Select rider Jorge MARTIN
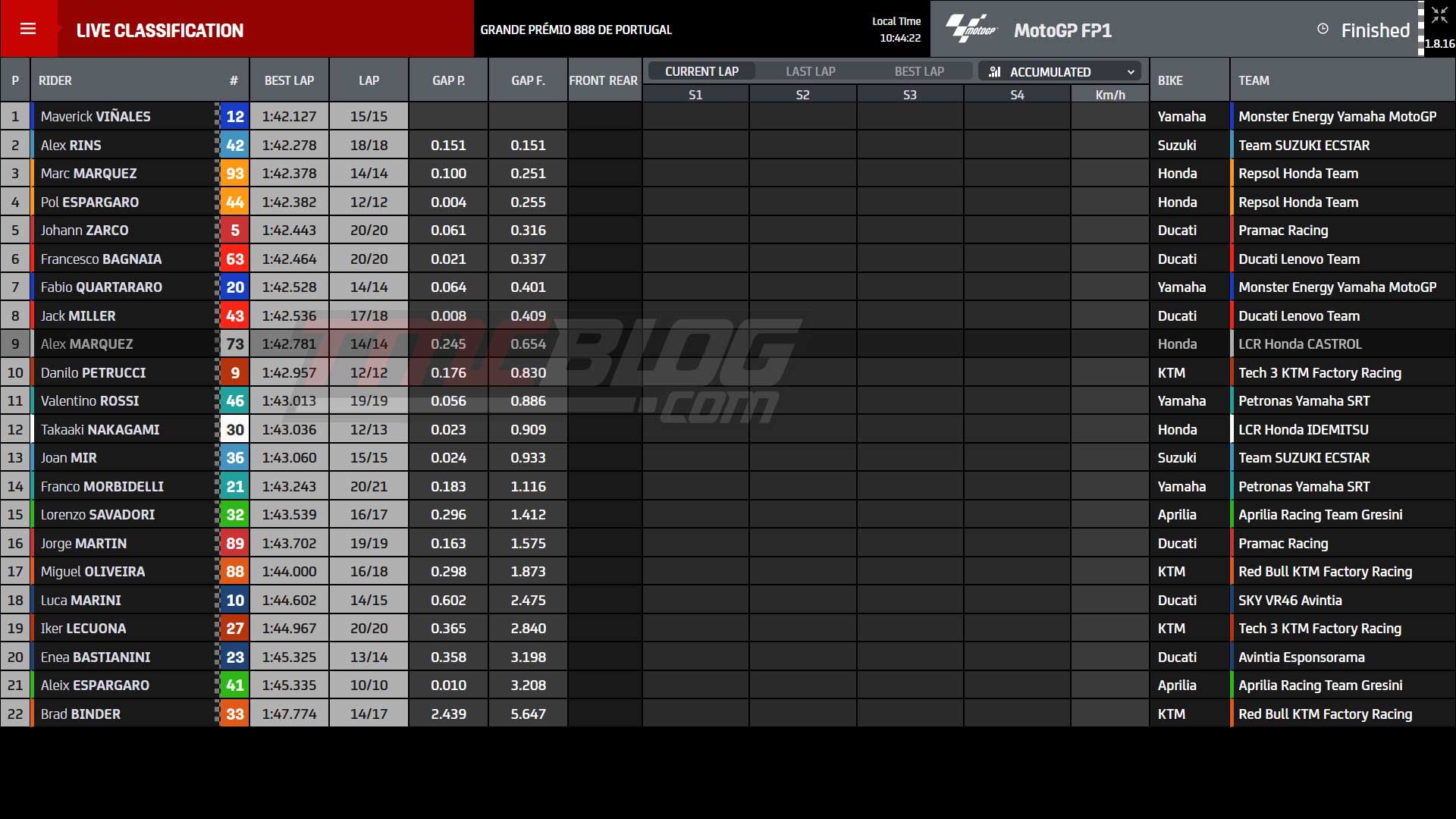The width and height of the screenshot is (1456, 819). coord(83,543)
